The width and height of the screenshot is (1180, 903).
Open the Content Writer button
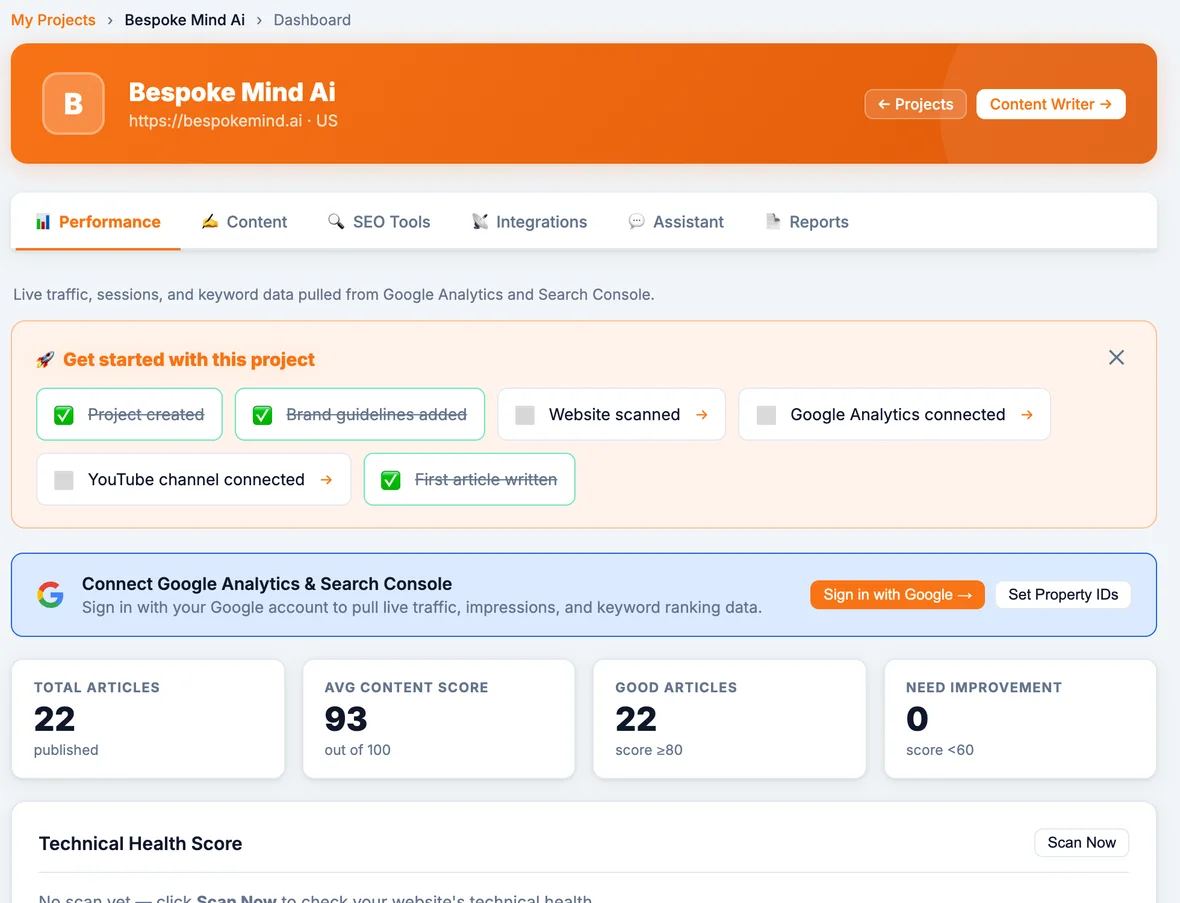pos(1051,104)
